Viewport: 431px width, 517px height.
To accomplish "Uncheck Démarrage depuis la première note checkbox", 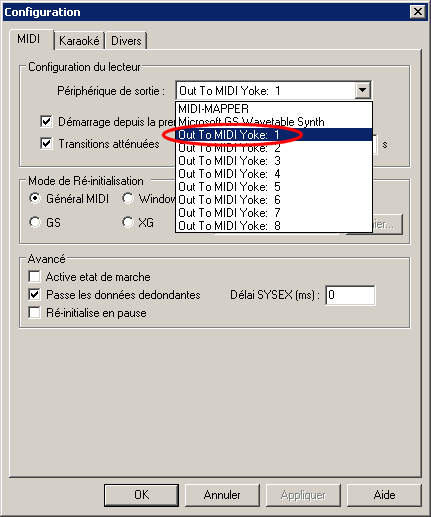I will [46, 121].
